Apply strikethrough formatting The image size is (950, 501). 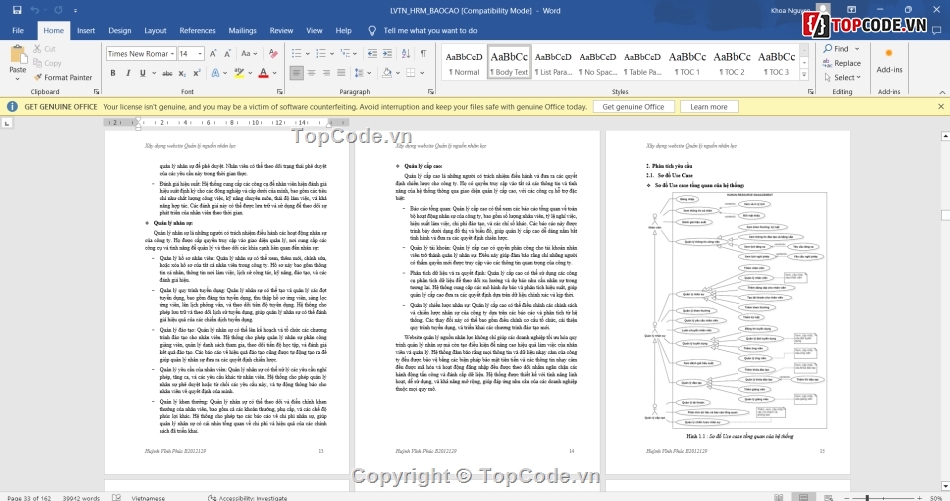pyautogui.click(x=167, y=73)
